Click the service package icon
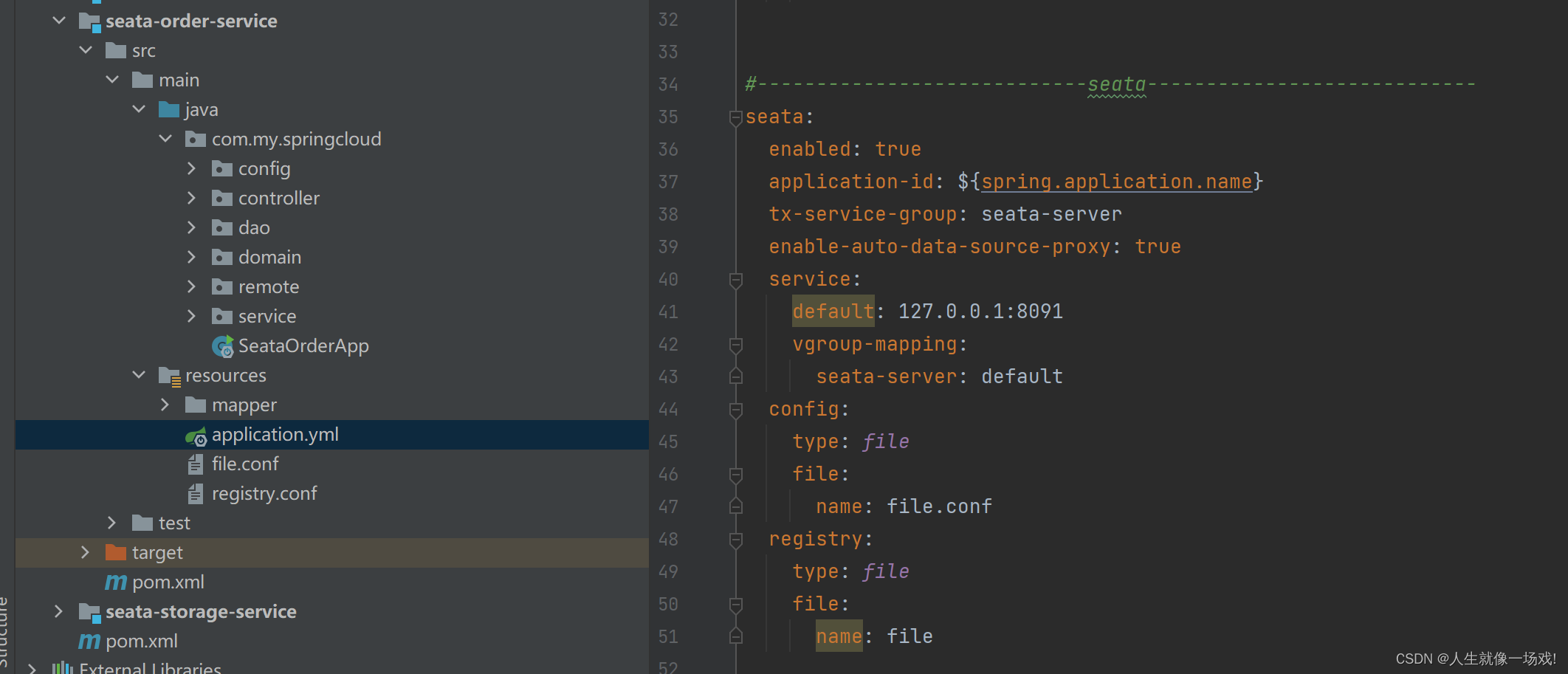Viewport: 1568px width, 674px height. (x=222, y=316)
